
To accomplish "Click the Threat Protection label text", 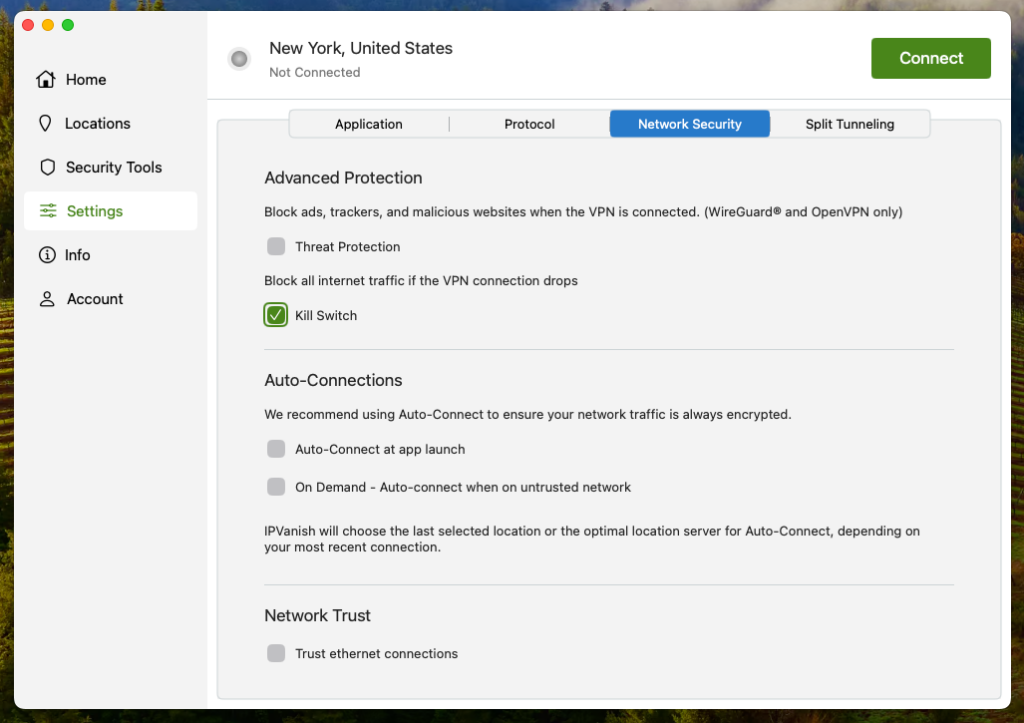I will pyautogui.click(x=347, y=247).
